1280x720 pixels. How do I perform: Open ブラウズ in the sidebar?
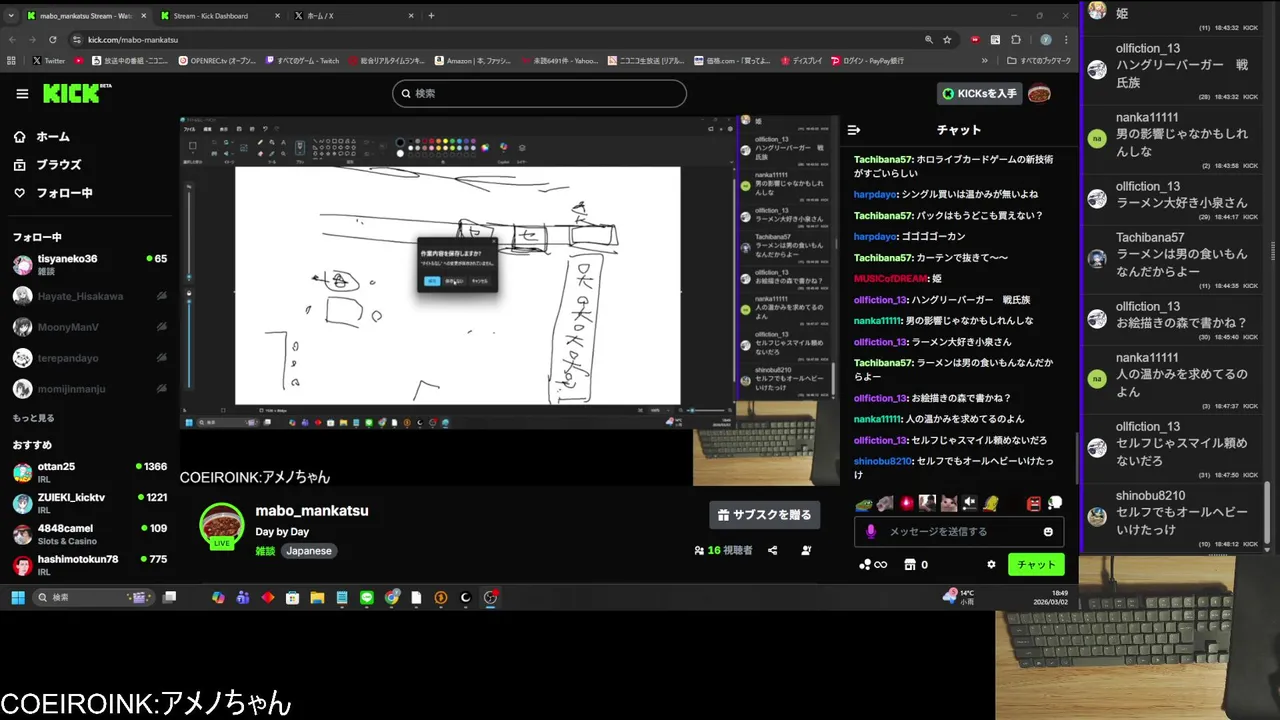click(47, 165)
